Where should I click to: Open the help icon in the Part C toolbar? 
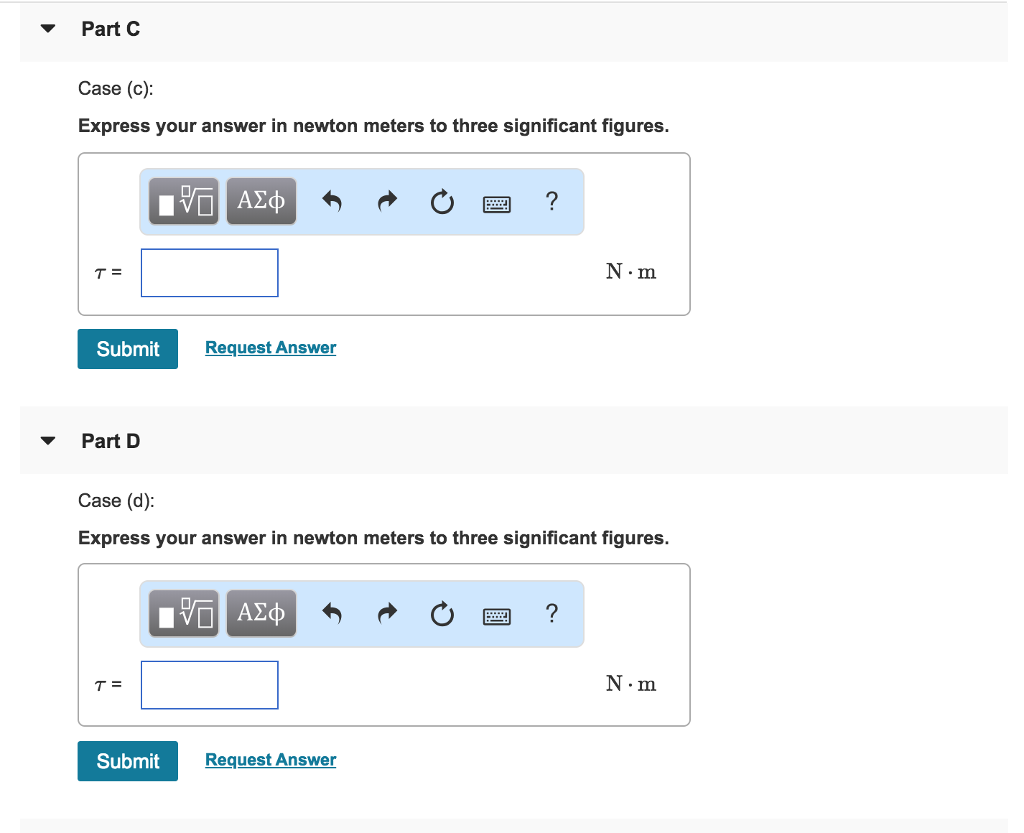point(552,201)
